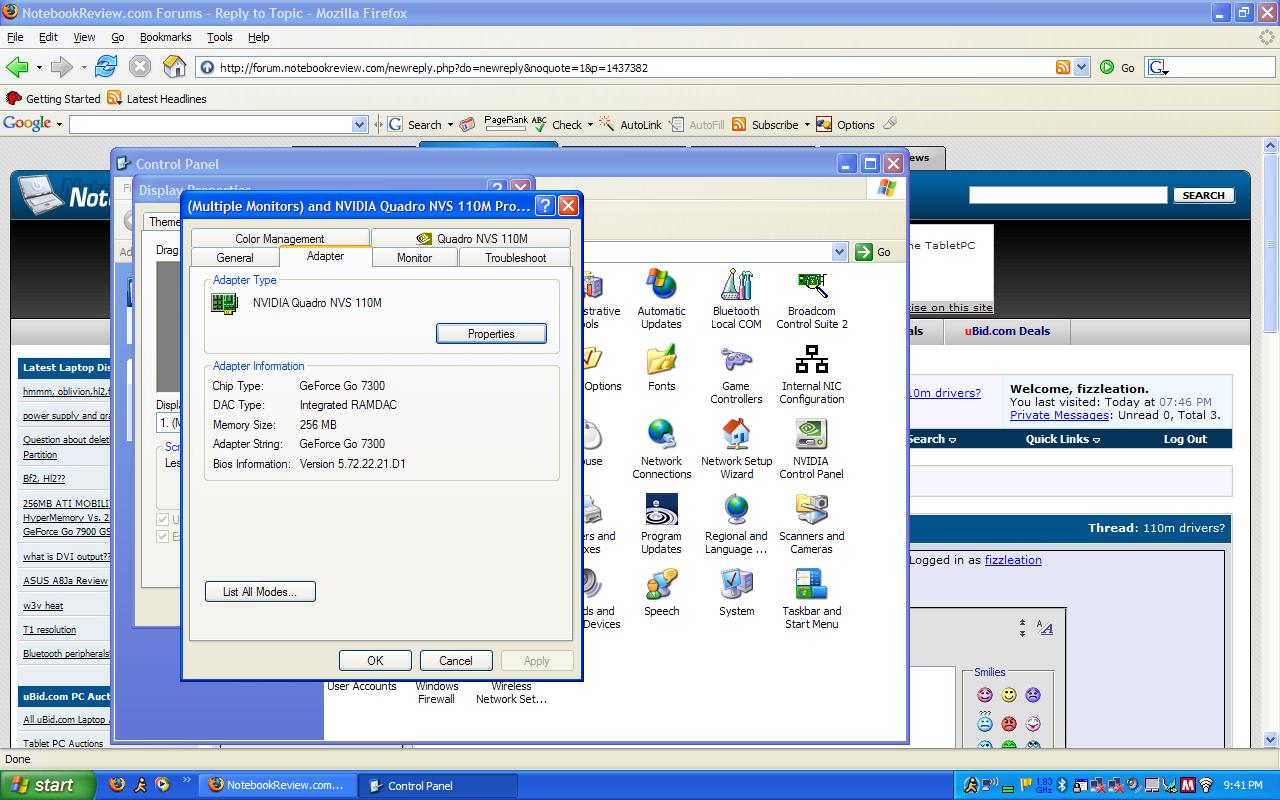Open Firefox File menu
1280x800 pixels.
15,37
